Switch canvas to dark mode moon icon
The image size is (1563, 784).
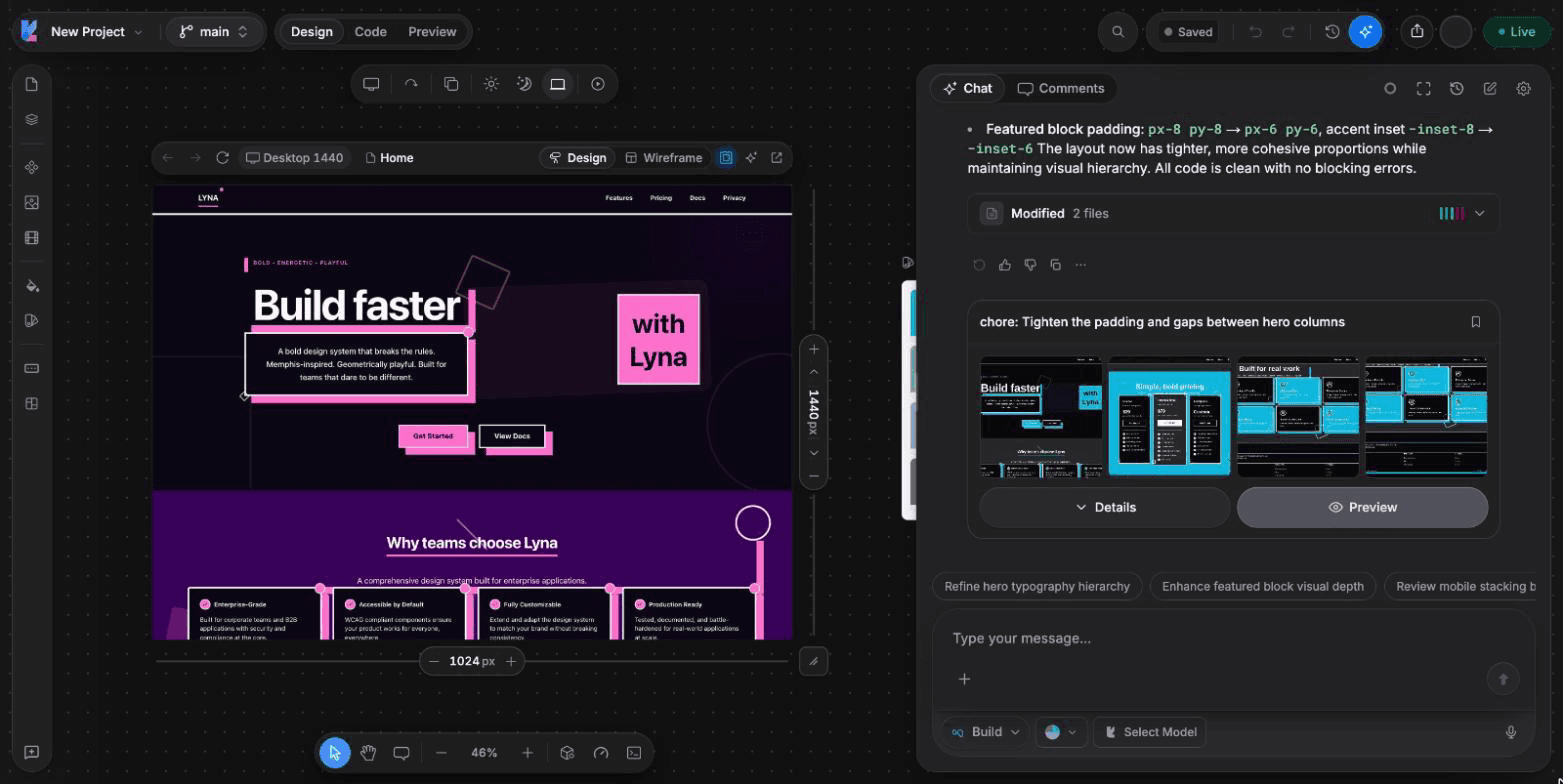click(x=524, y=84)
